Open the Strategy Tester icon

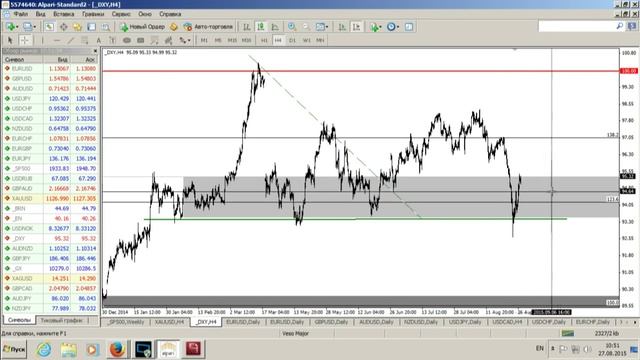click(106, 27)
